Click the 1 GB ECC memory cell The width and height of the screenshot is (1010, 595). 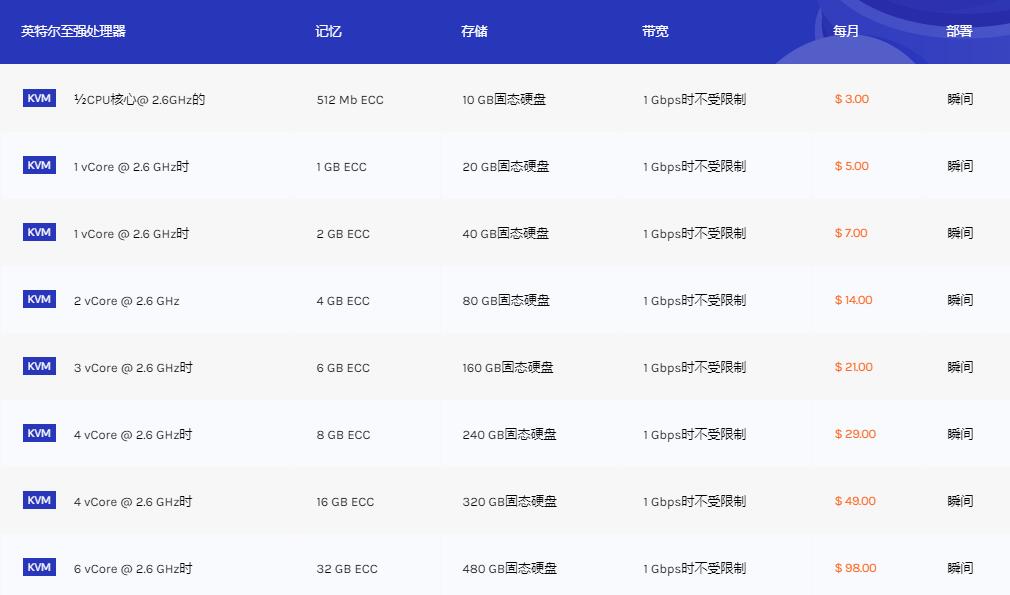pos(341,167)
